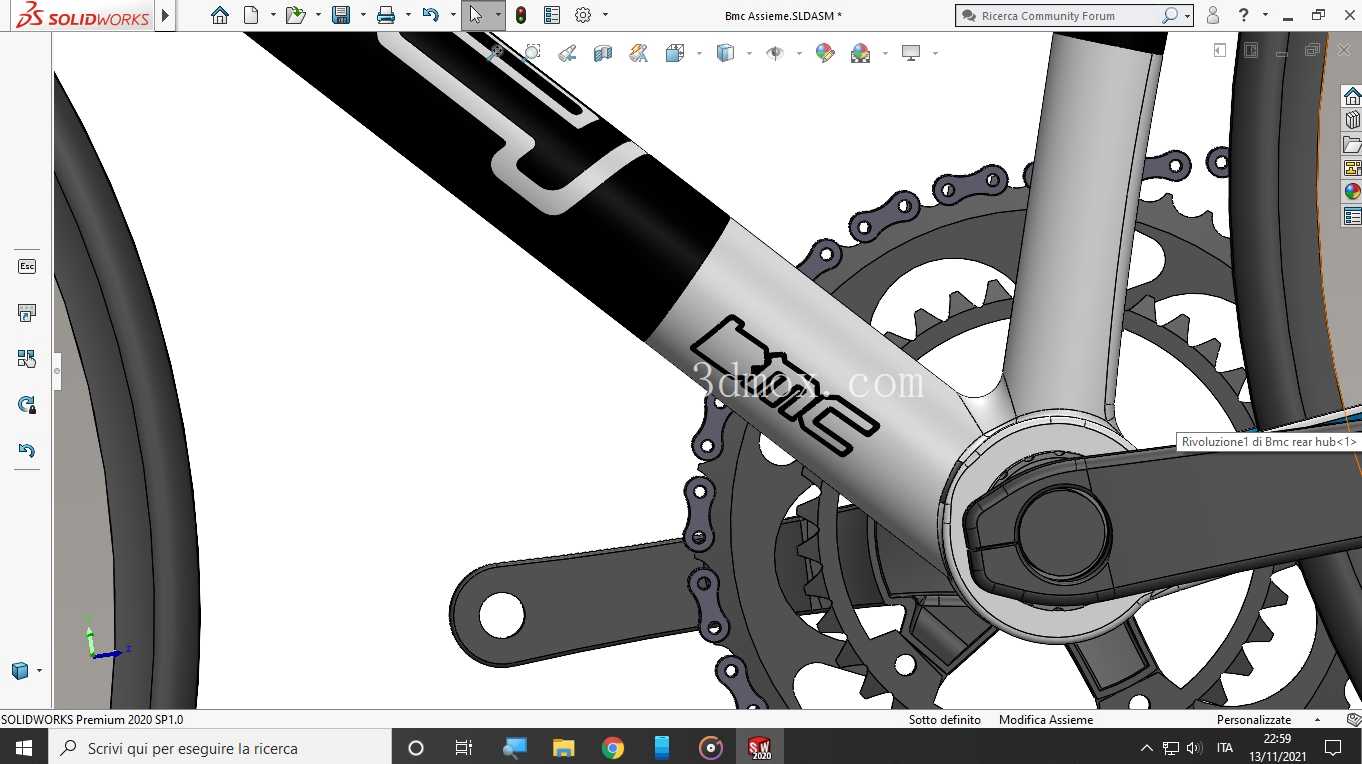
Task: Open File Explorer from the taskbar
Action: click(564, 748)
